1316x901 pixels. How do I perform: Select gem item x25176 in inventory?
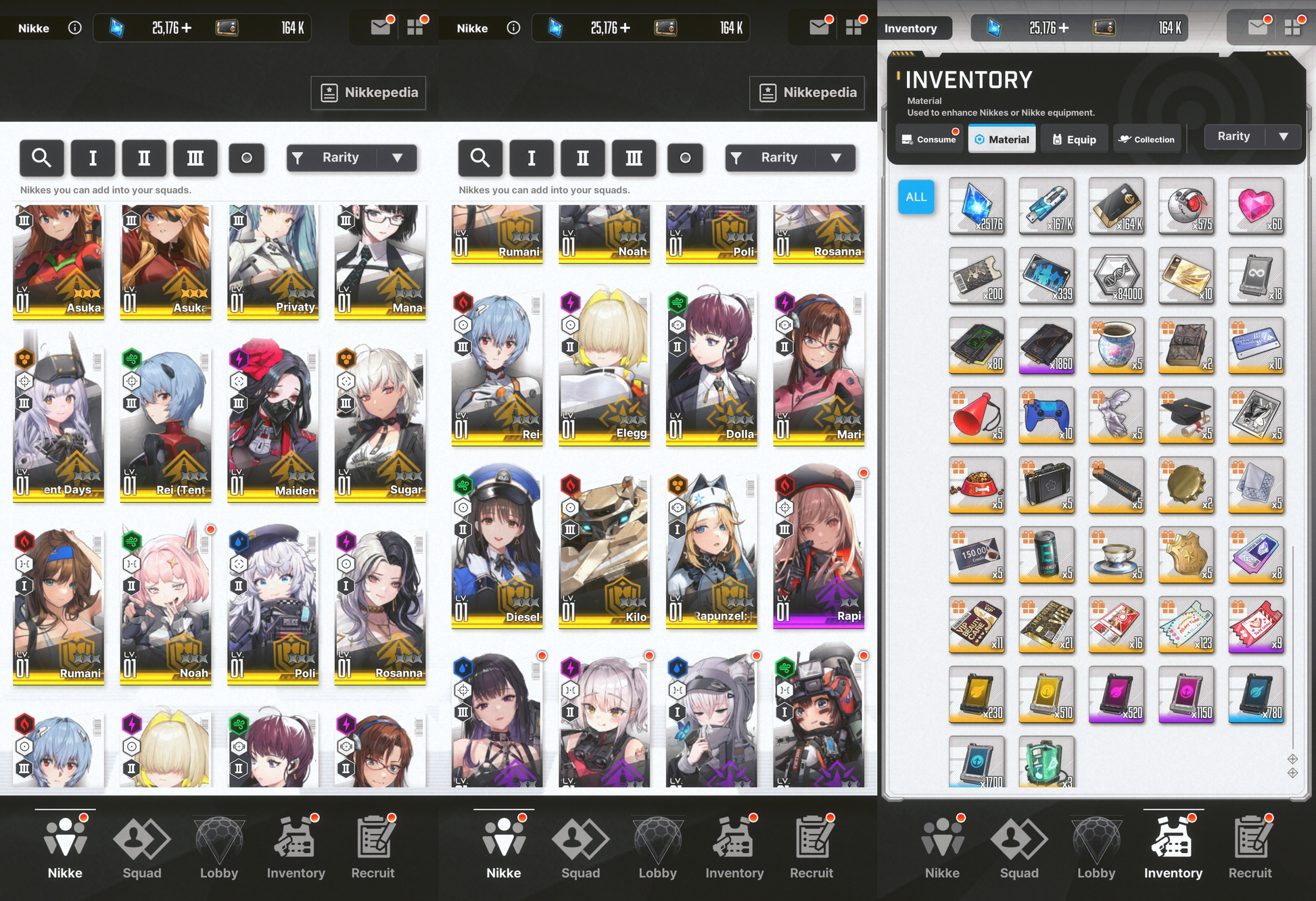pos(977,205)
